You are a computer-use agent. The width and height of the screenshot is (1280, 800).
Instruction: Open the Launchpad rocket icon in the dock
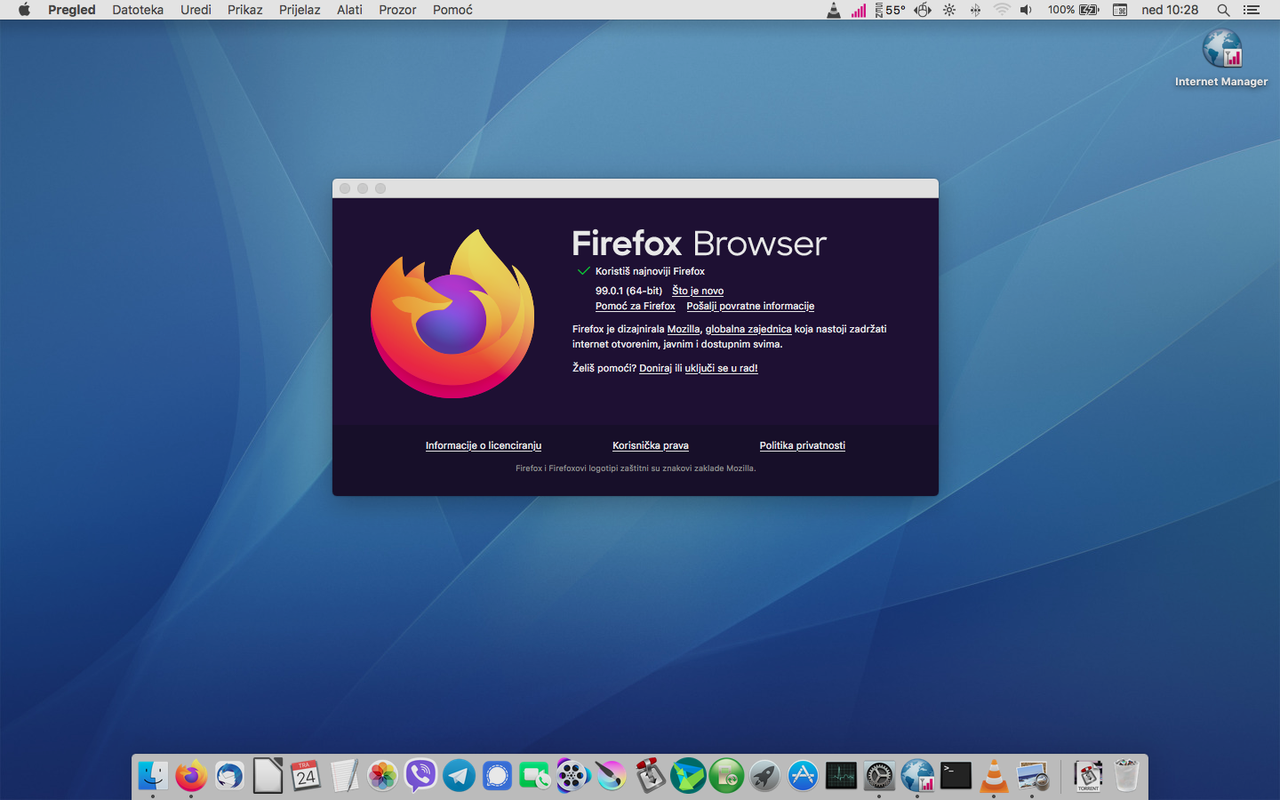tap(765, 775)
